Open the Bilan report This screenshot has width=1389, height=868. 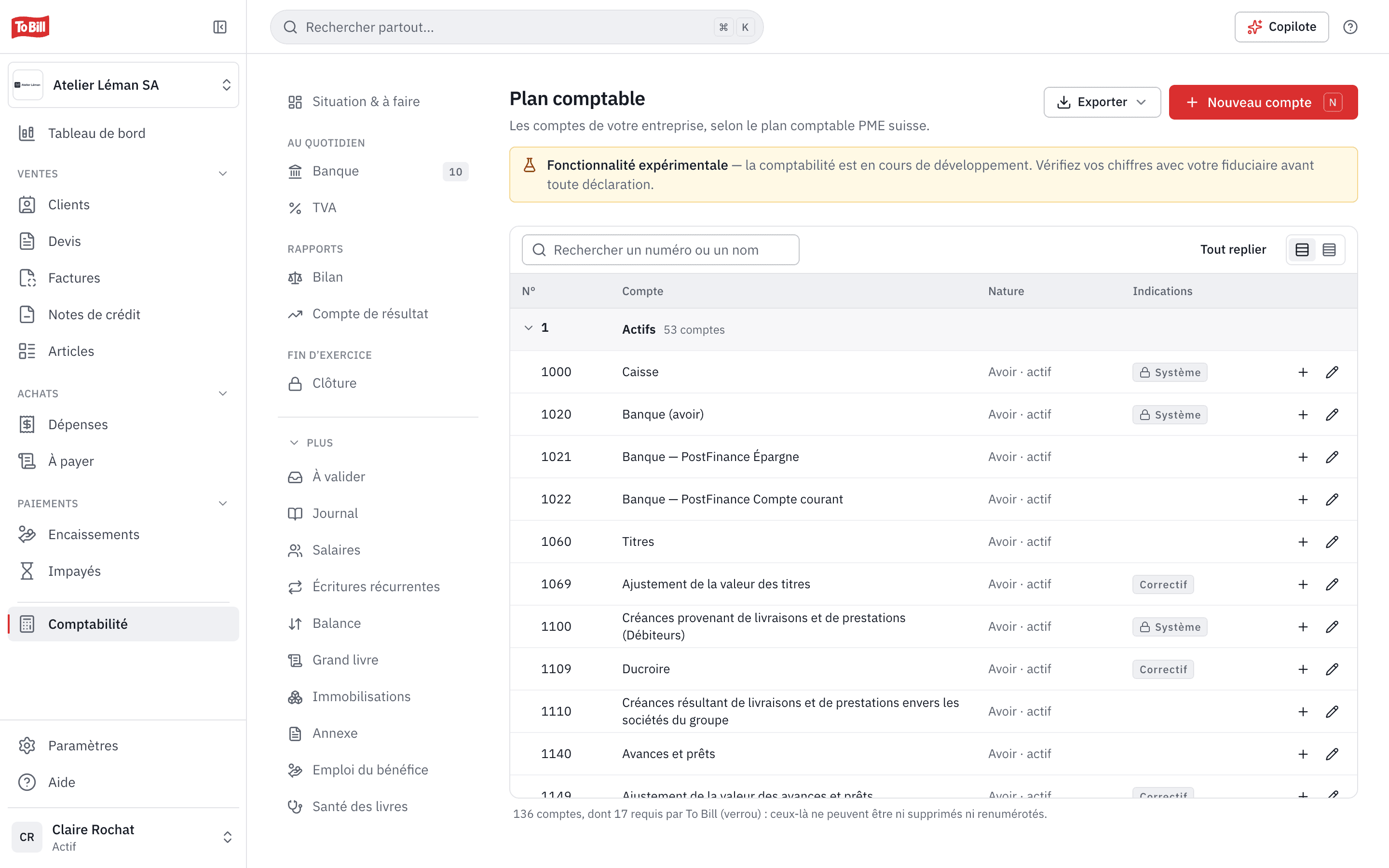coord(378,277)
